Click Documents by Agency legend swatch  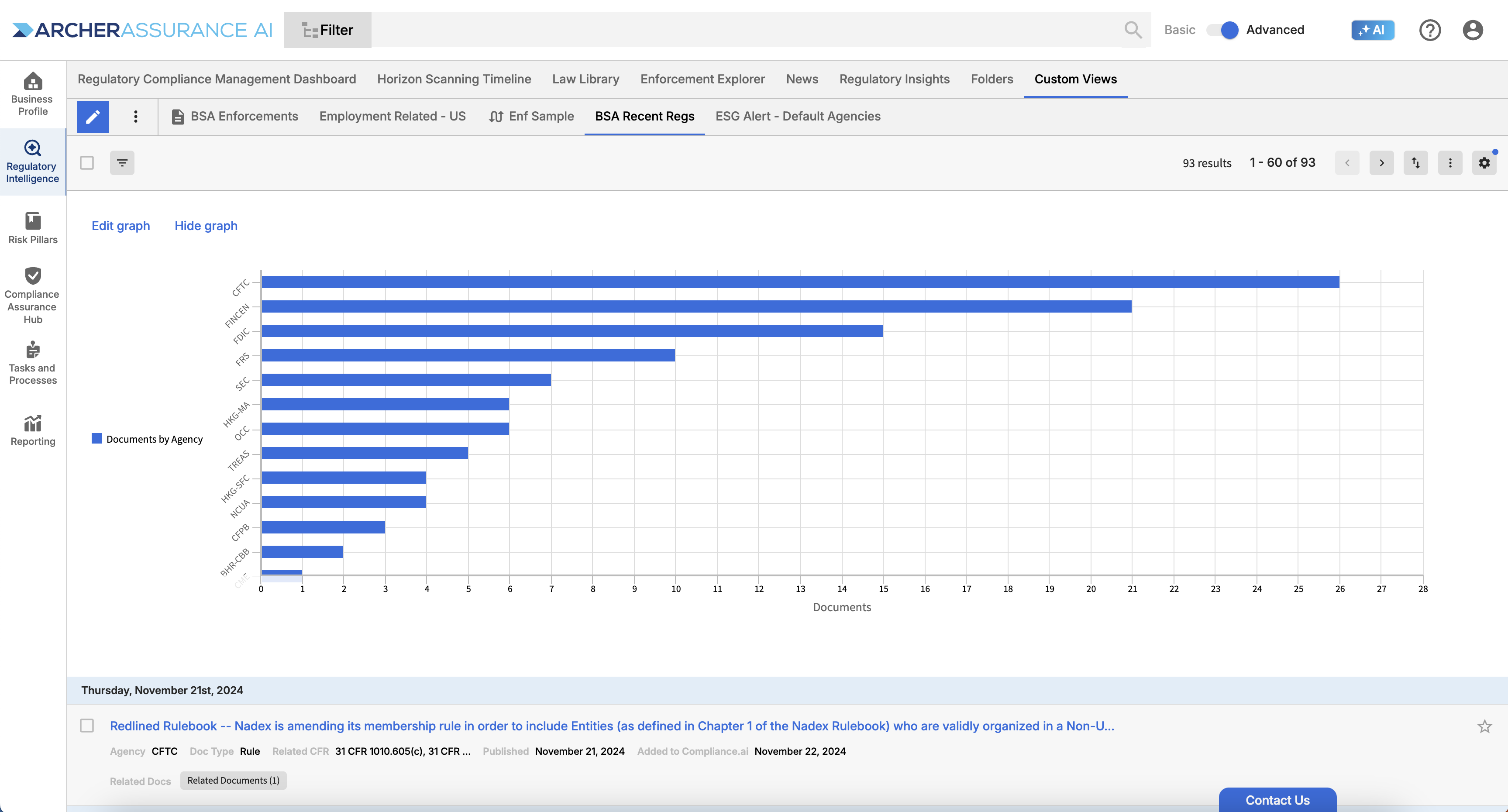[x=97, y=438]
